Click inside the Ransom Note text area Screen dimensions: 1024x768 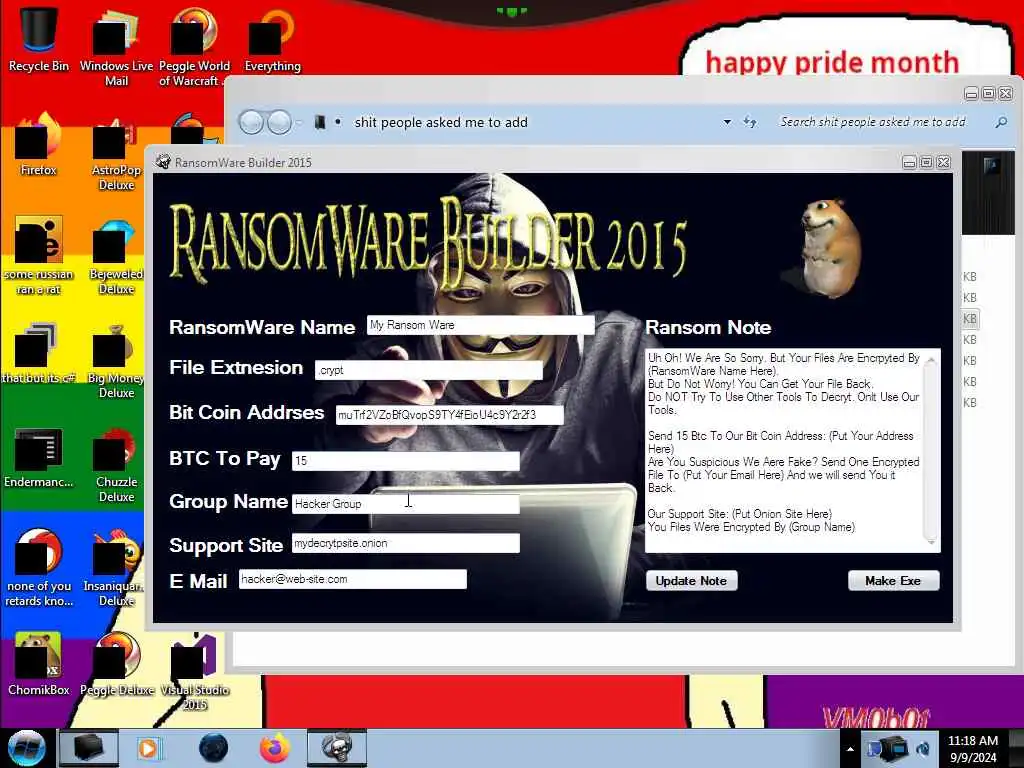[784, 451]
